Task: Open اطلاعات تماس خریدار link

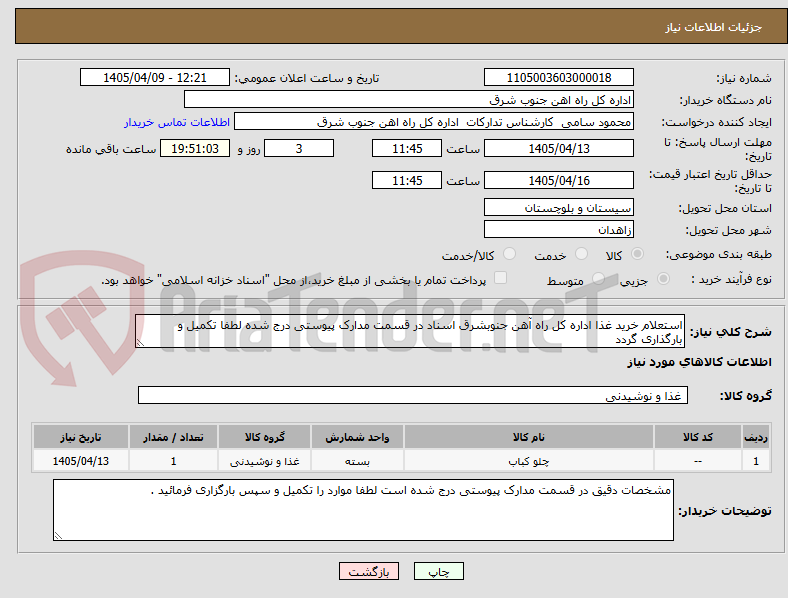Action: (177, 122)
